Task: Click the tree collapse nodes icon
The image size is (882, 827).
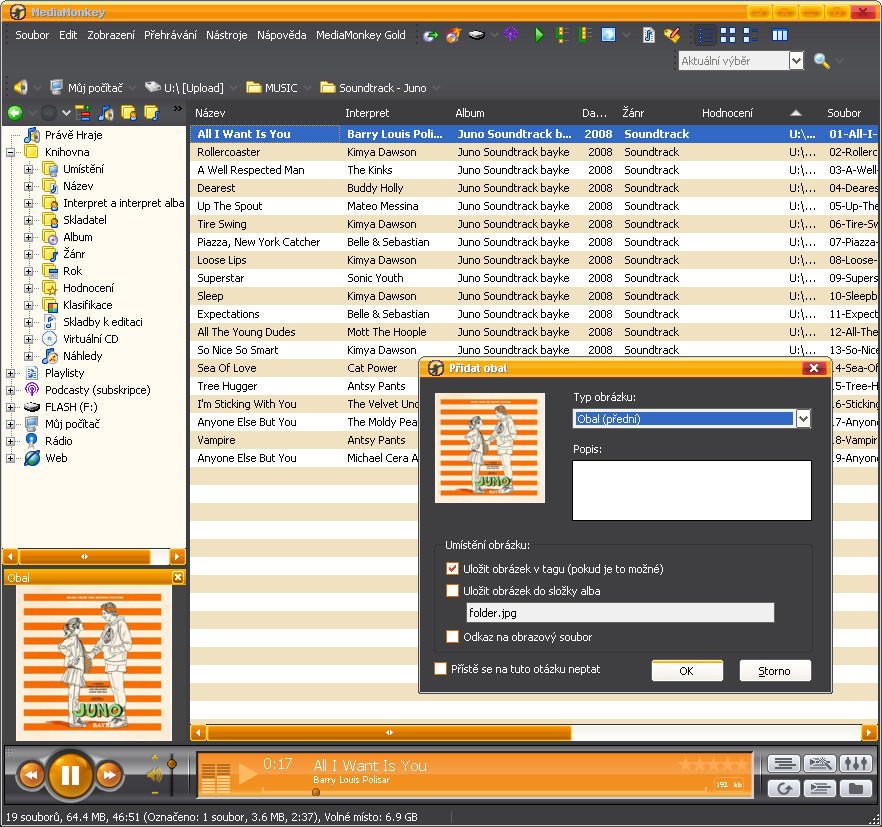Action: [83, 113]
